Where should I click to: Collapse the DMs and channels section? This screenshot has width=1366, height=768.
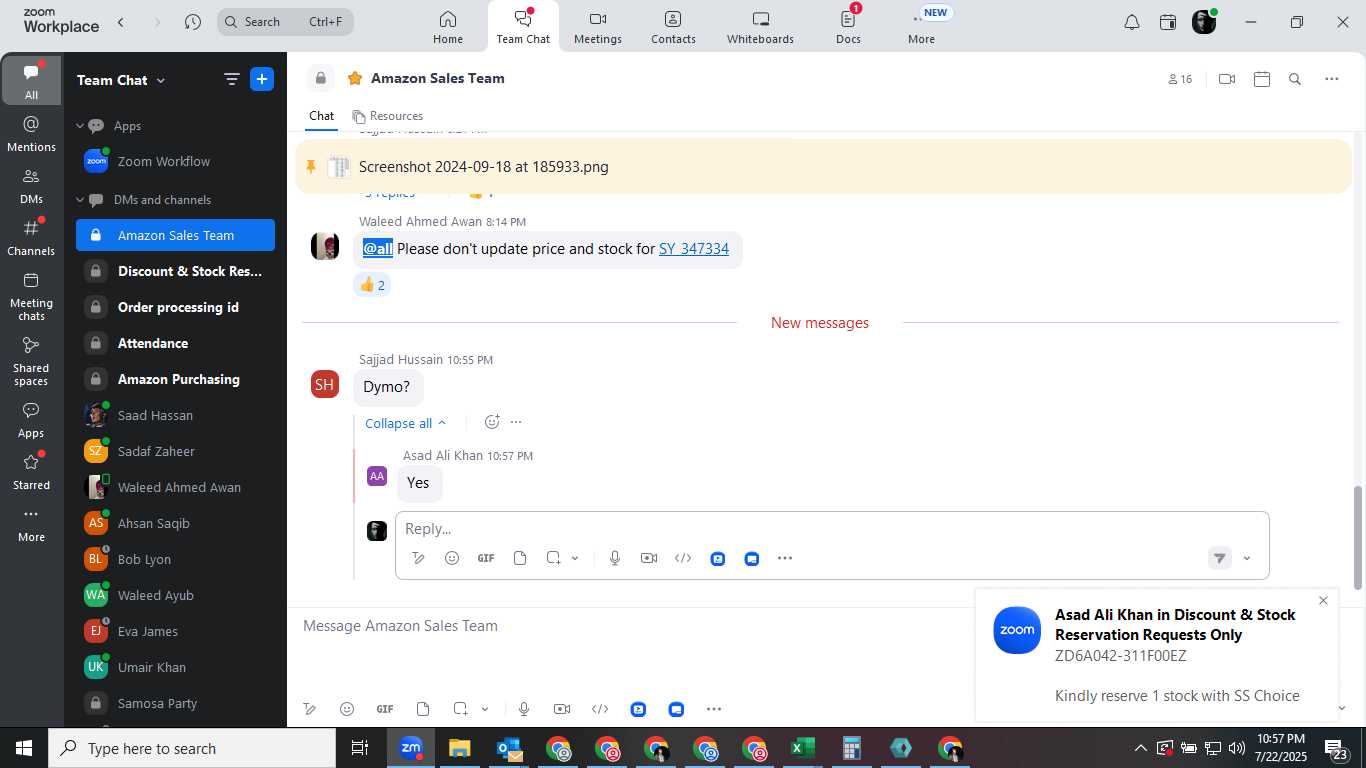coord(80,200)
